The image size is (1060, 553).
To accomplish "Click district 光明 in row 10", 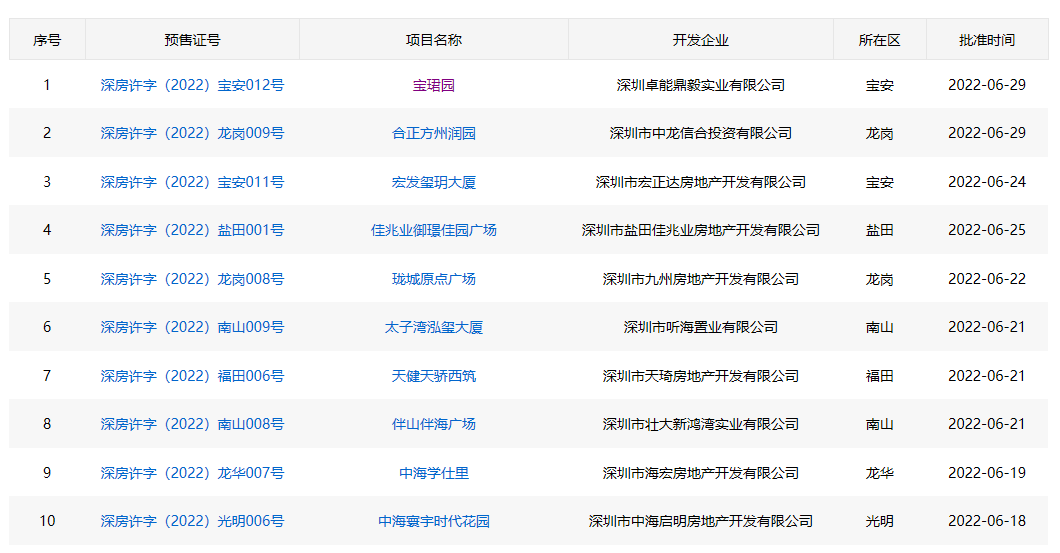I will click(x=880, y=521).
